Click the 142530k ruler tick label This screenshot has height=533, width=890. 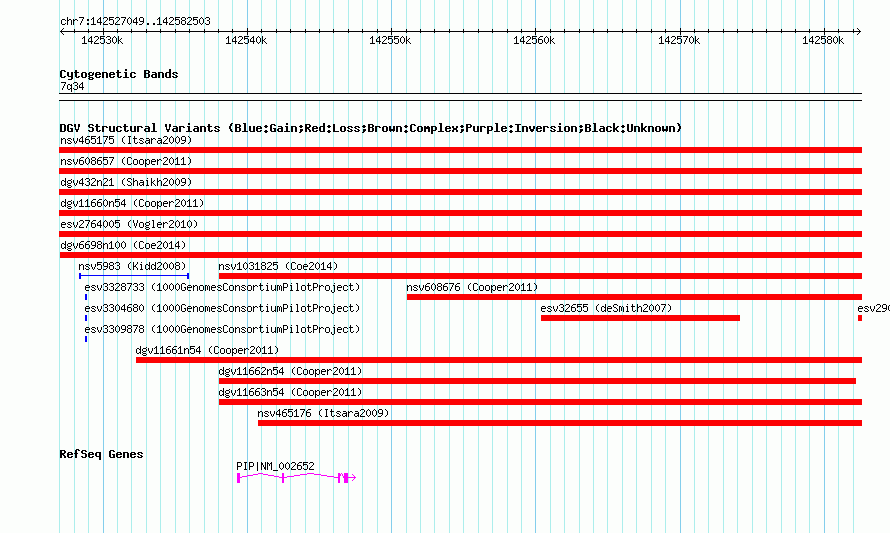coord(102,40)
